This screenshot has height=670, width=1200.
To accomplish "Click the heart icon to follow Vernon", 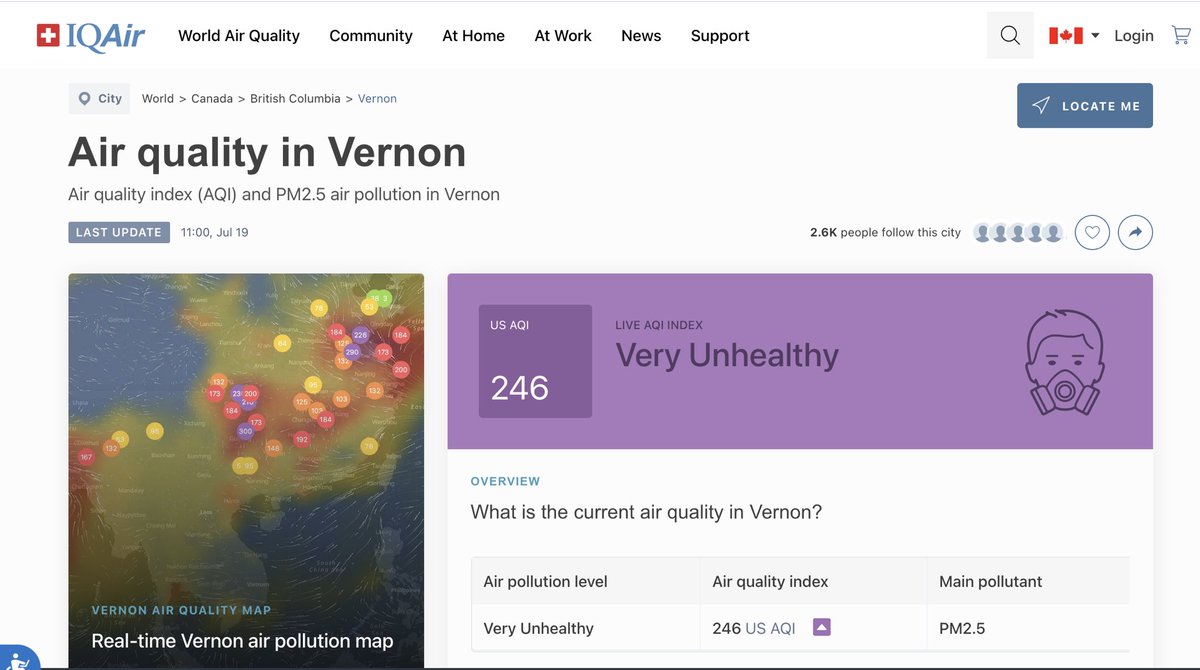I will pyautogui.click(x=1092, y=233).
